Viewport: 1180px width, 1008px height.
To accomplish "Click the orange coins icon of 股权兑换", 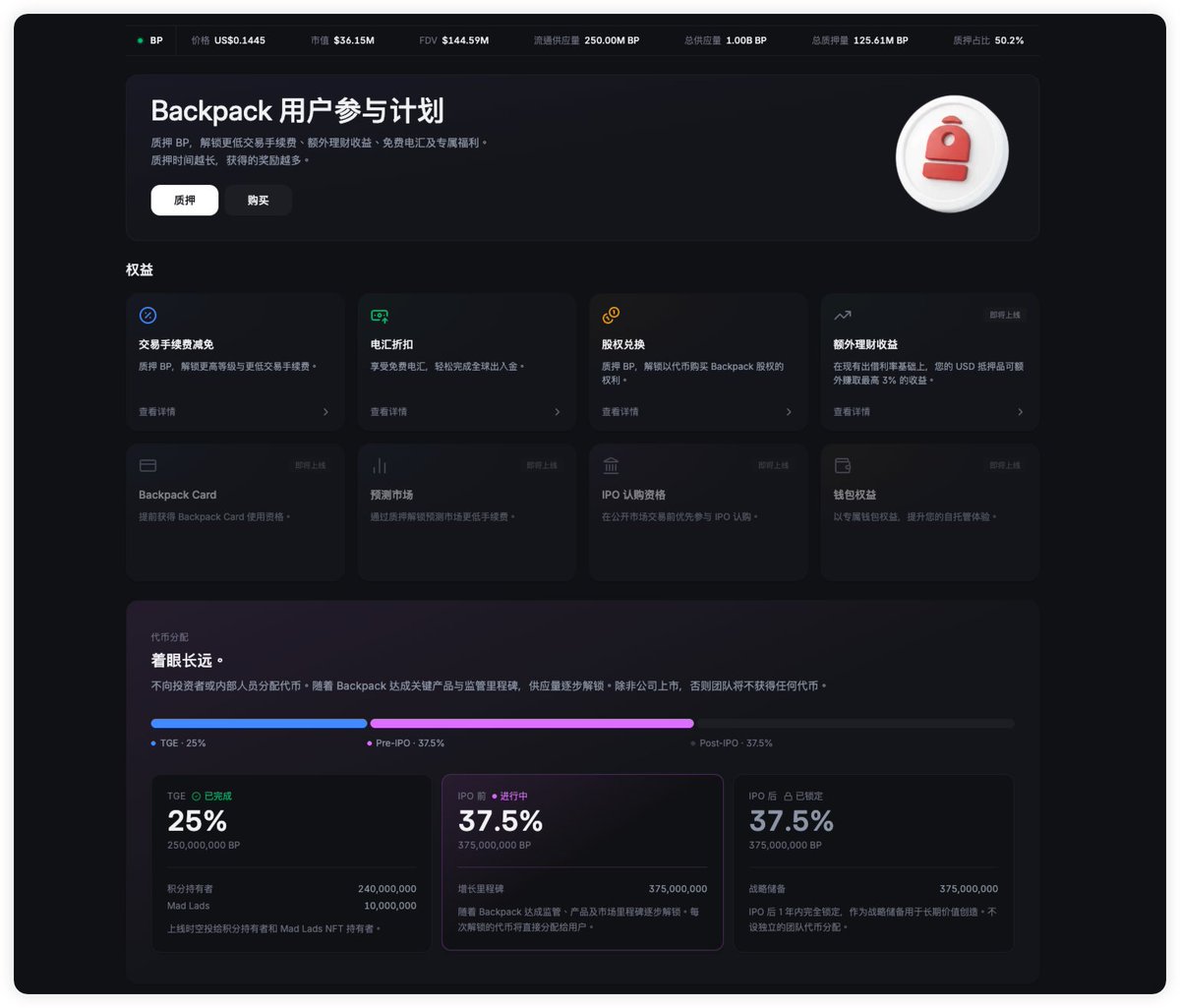I will coord(611,316).
